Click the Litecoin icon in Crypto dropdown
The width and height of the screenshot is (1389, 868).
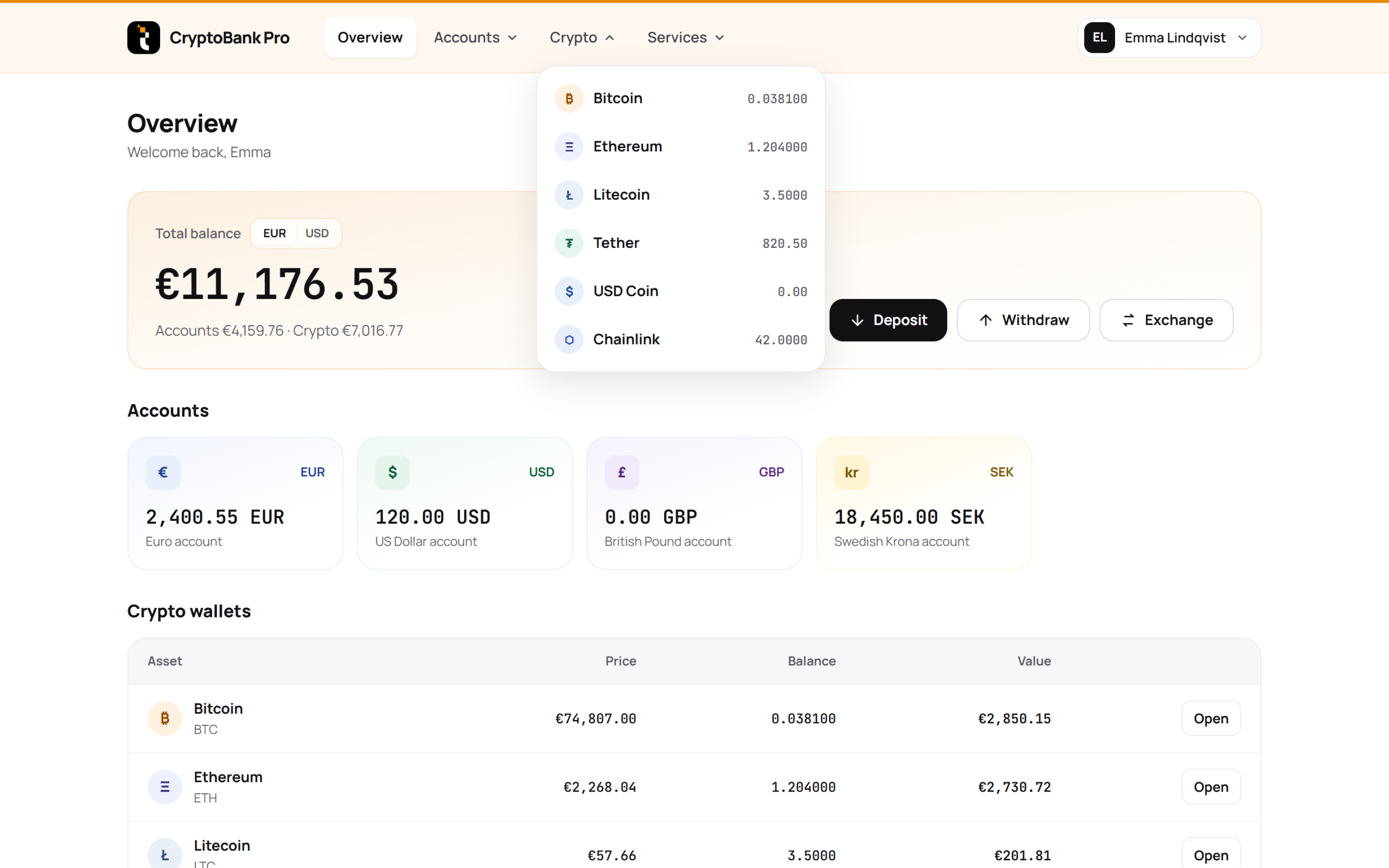(569, 195)
